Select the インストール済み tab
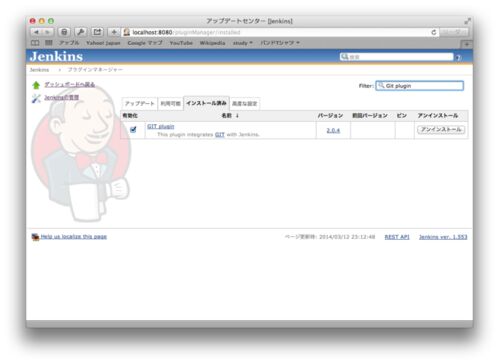This screenshot has height=364, width=500. coord(206,103)
